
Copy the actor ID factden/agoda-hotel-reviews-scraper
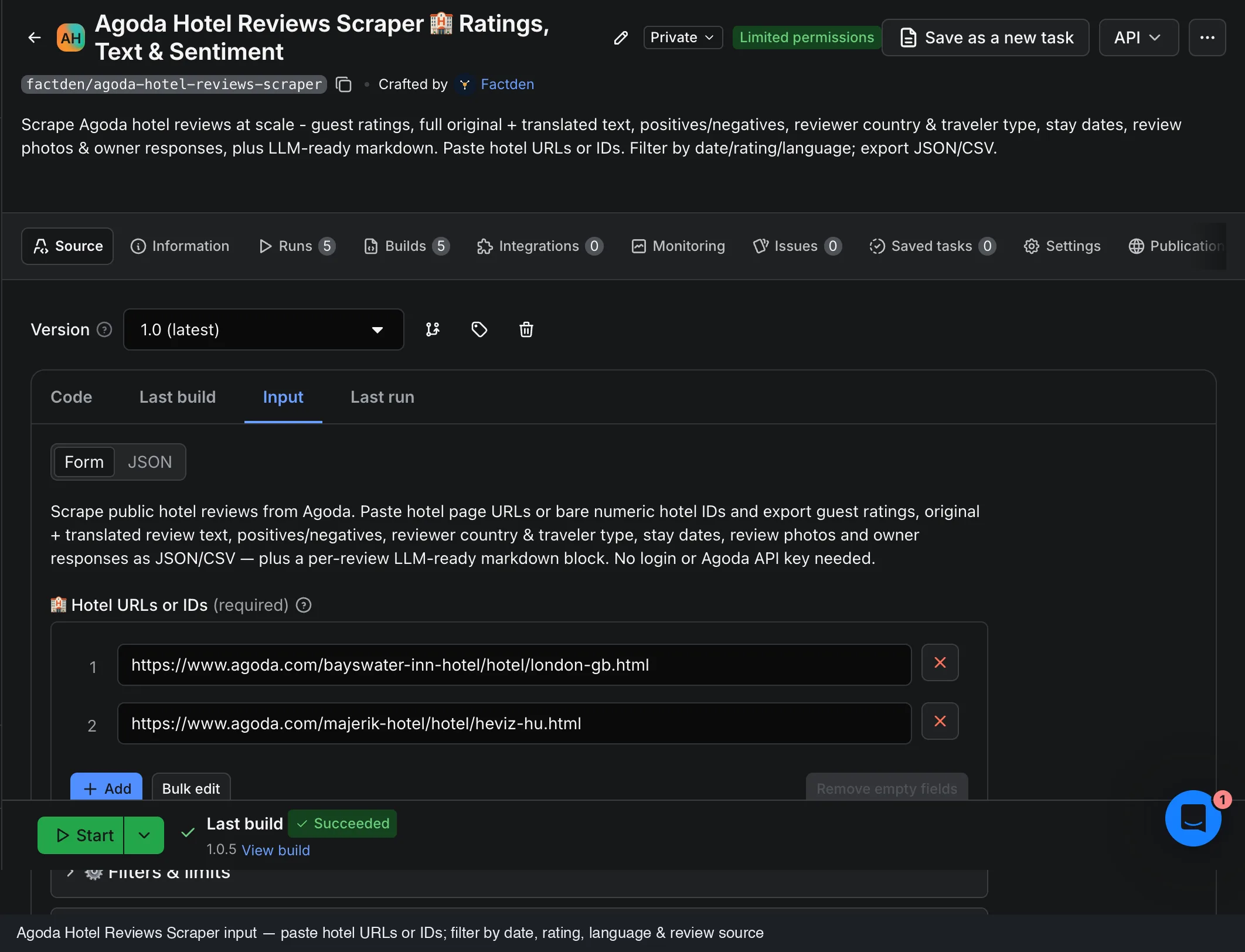343,84
